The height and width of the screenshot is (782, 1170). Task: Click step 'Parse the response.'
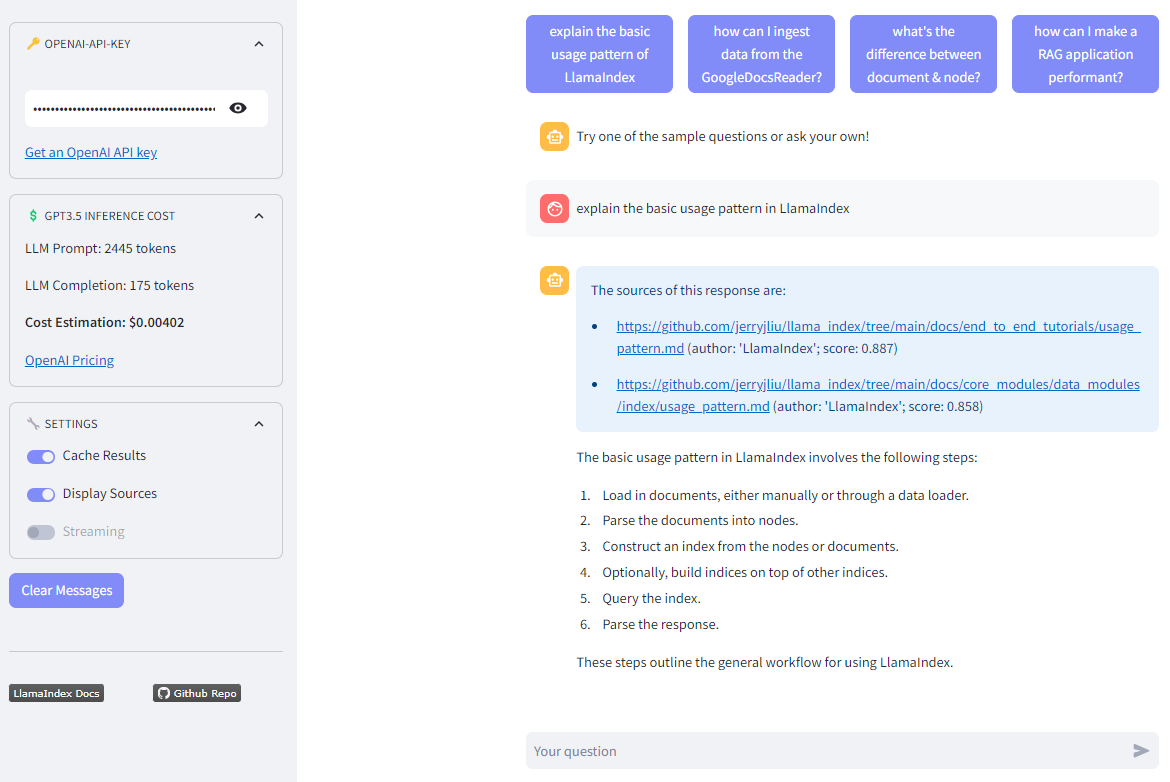point(660,625)
